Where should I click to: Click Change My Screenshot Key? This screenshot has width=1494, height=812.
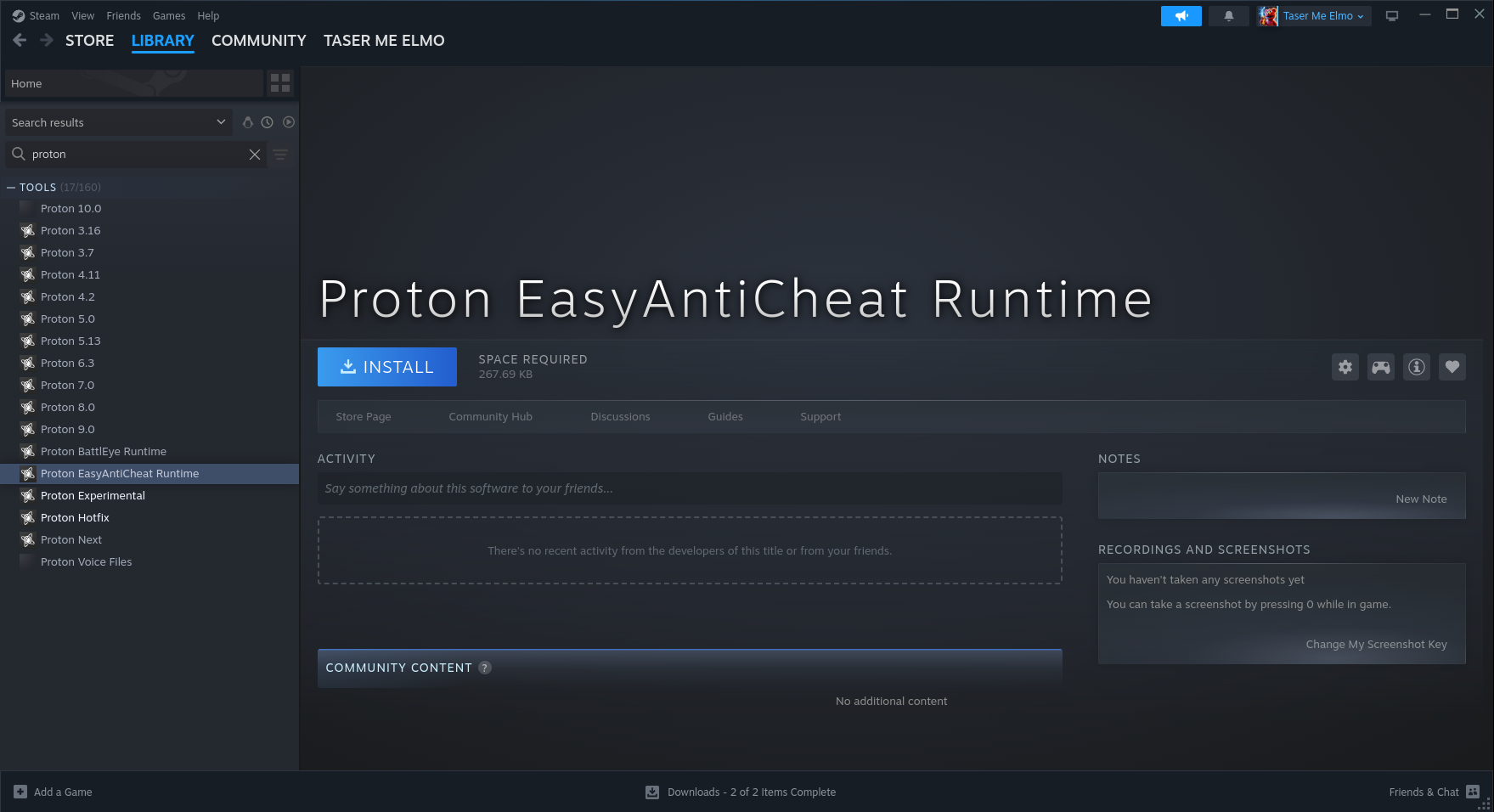1377,645
